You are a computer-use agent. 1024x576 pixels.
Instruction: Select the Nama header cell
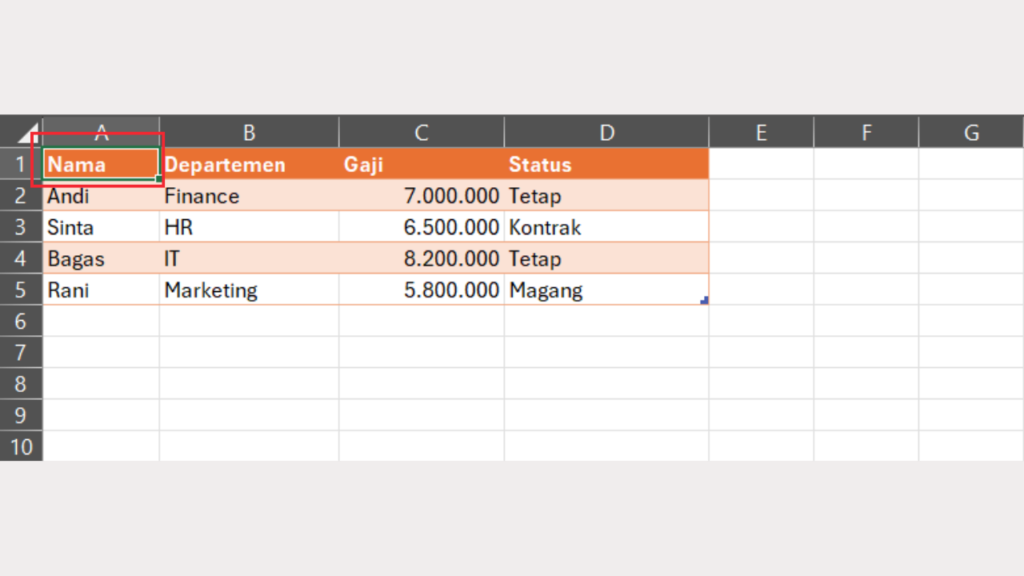100,164
